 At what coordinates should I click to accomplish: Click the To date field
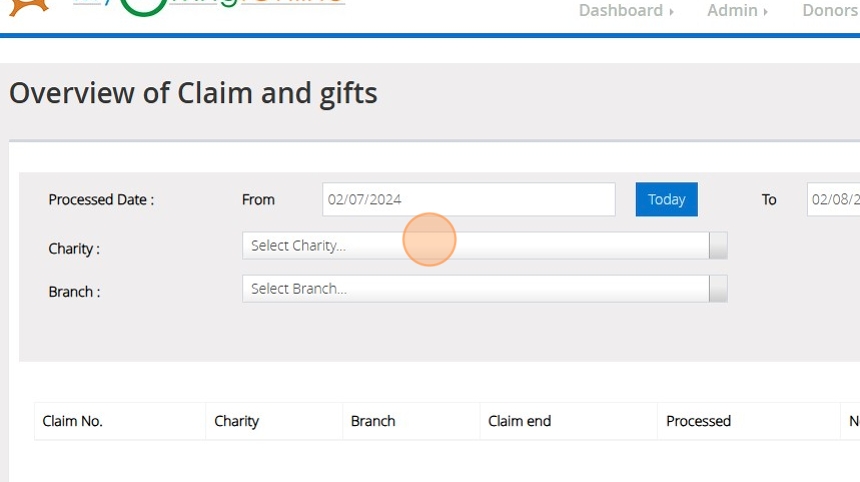[834, 199]
